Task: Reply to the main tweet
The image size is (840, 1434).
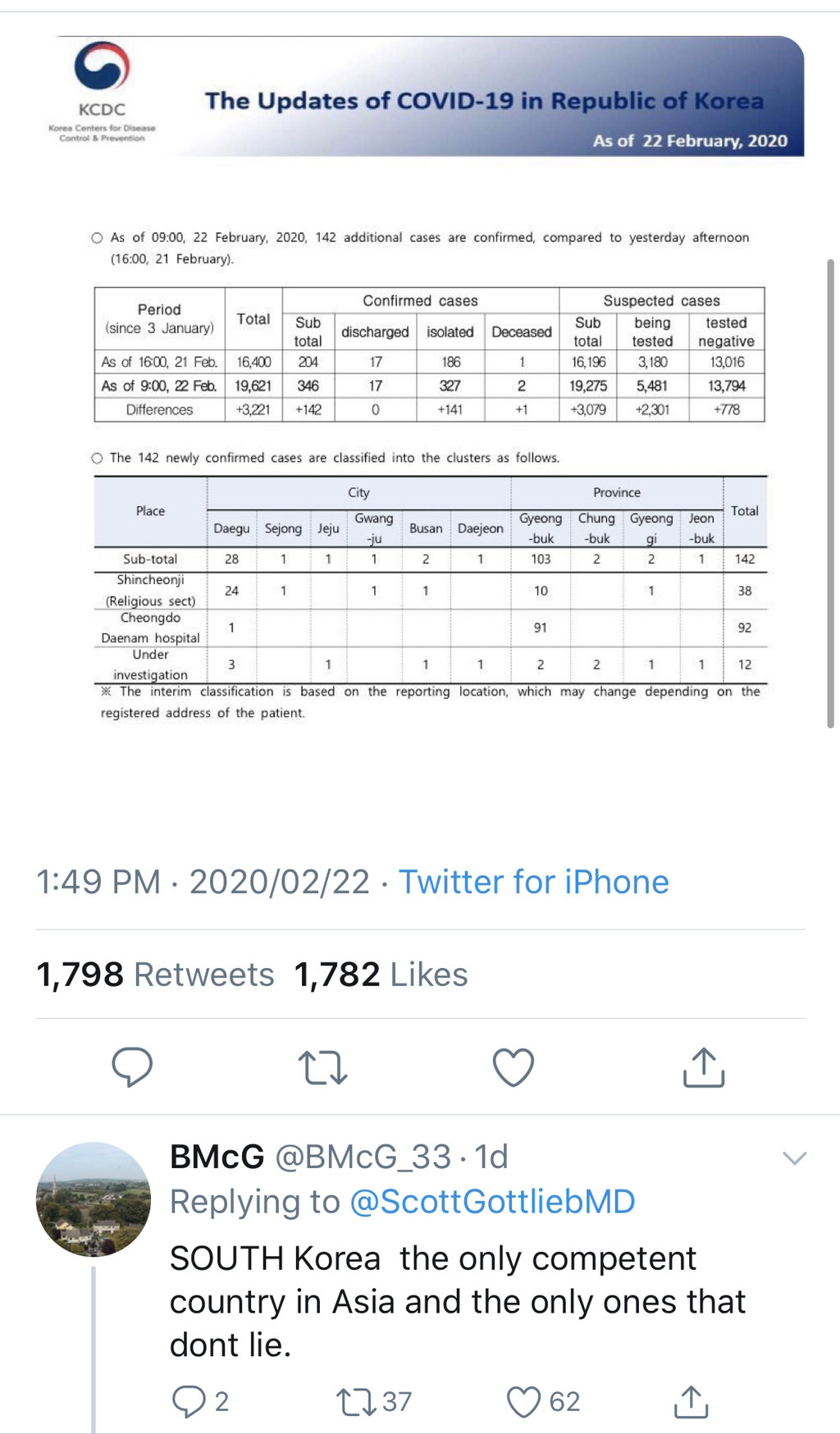Action: (x=132, y=1066)
